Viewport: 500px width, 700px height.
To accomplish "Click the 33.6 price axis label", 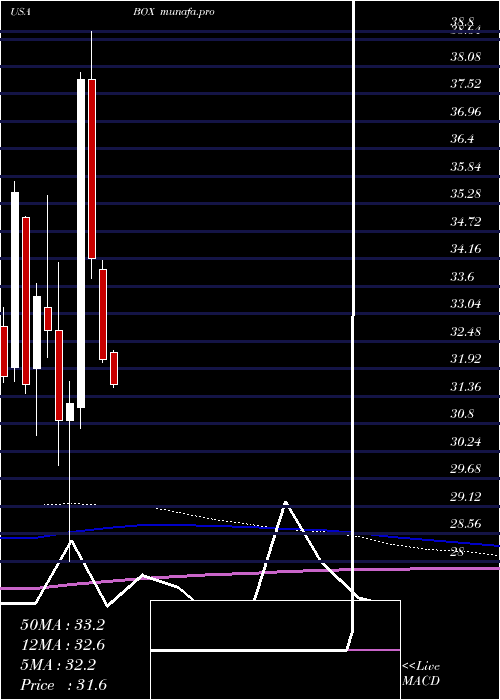I will [462, 277].
